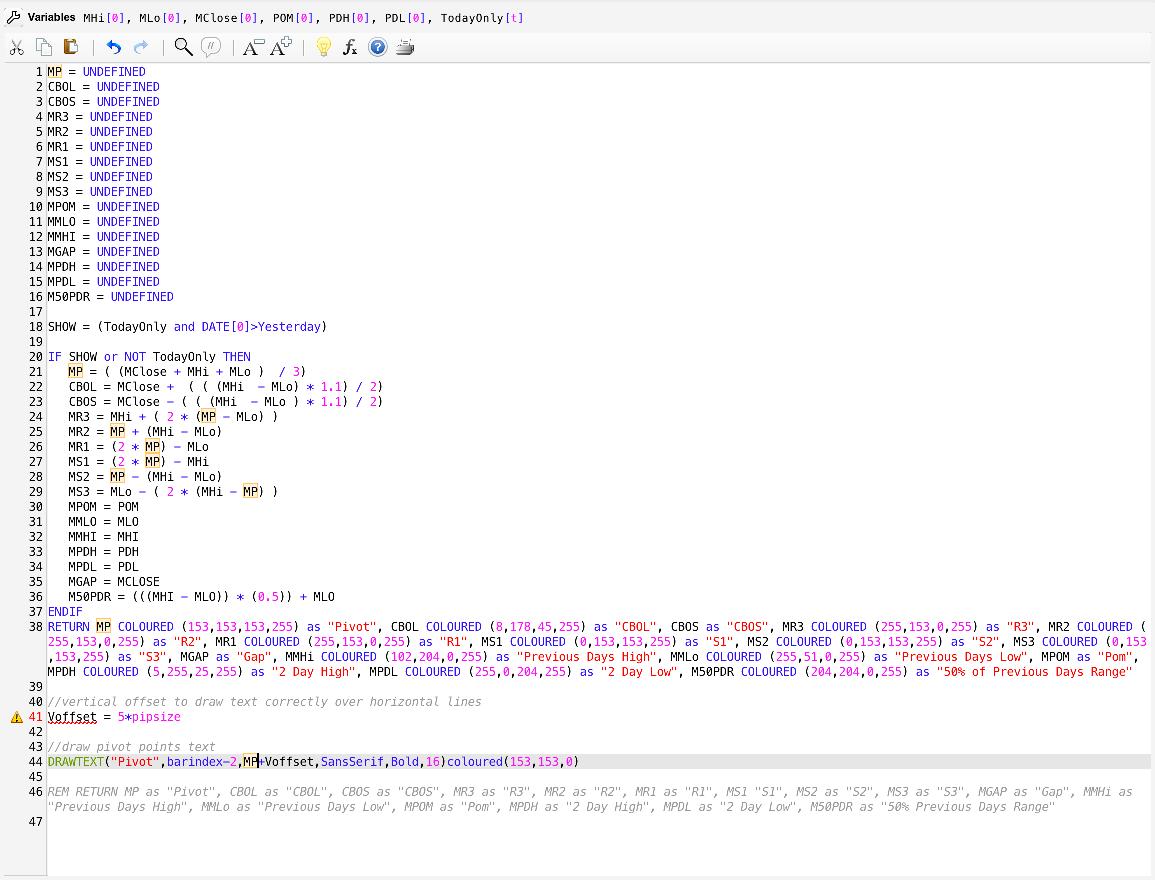
Task: Undo the last edit
Action: [113, 47]
